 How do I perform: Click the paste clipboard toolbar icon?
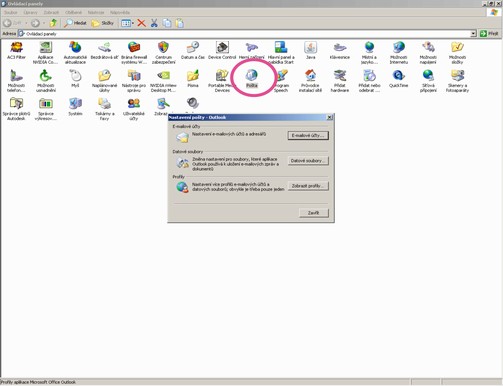click(179, 23)
